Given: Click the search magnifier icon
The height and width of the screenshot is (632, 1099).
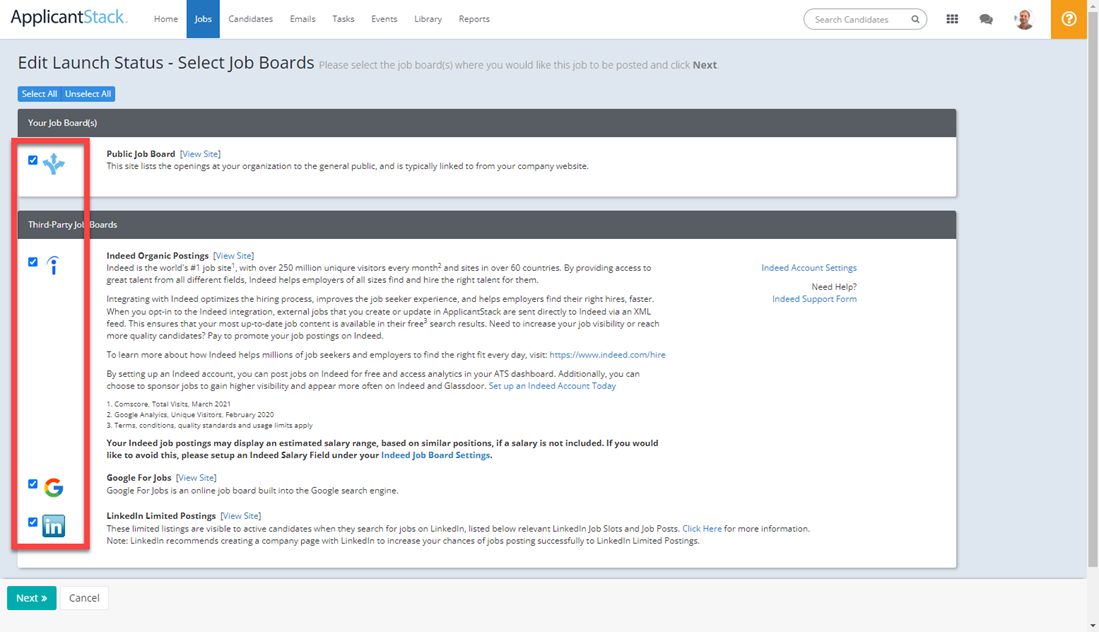Looking at the screenshot, I should [x=915, y=18].
